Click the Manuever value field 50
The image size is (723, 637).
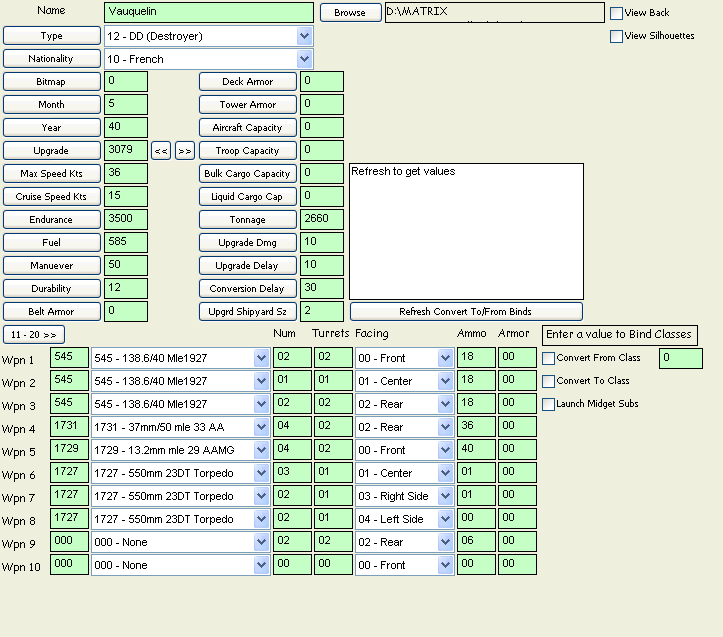point(126,265)
